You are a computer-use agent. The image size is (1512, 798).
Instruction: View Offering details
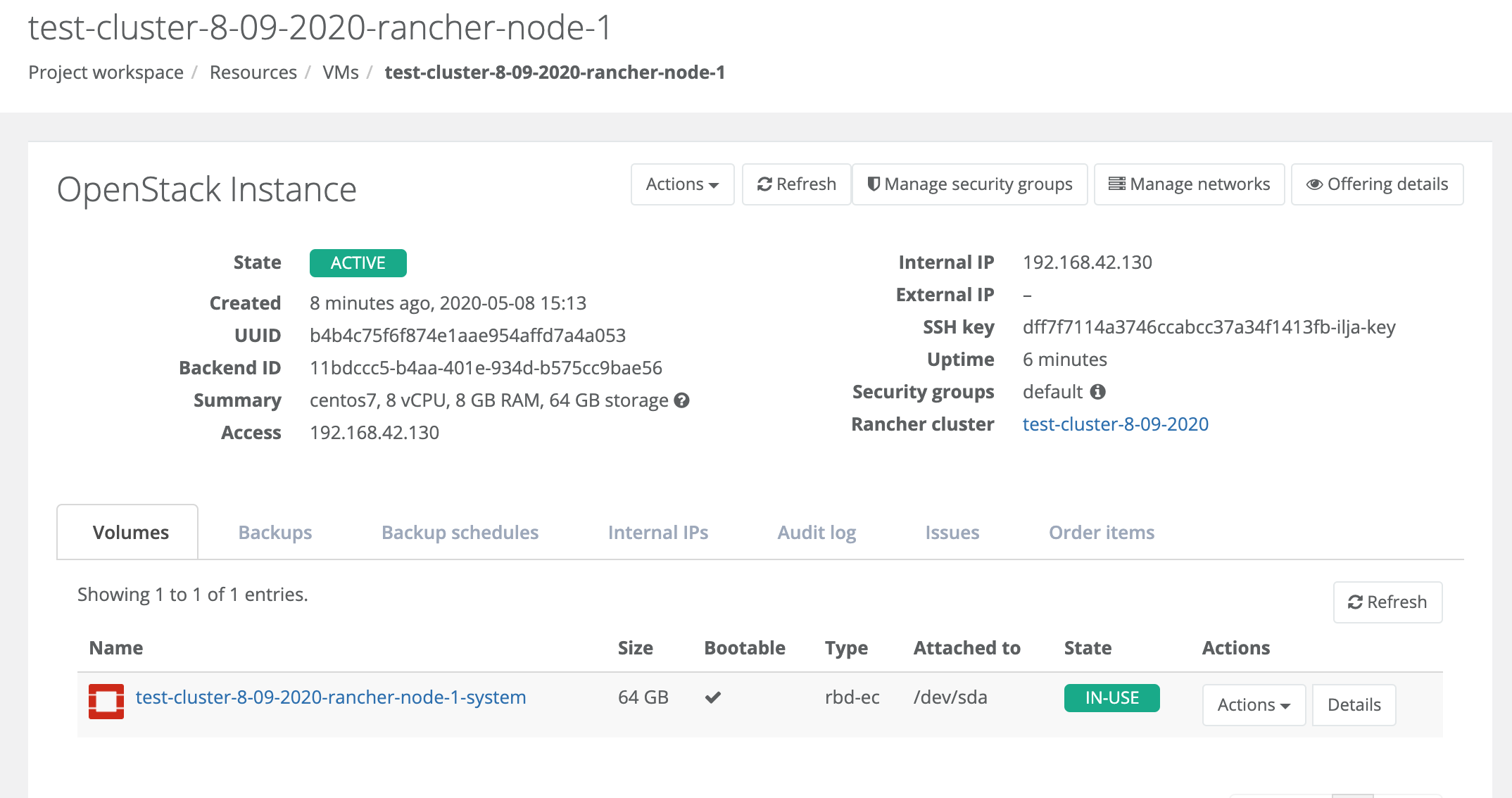(x=1377, y=184)
